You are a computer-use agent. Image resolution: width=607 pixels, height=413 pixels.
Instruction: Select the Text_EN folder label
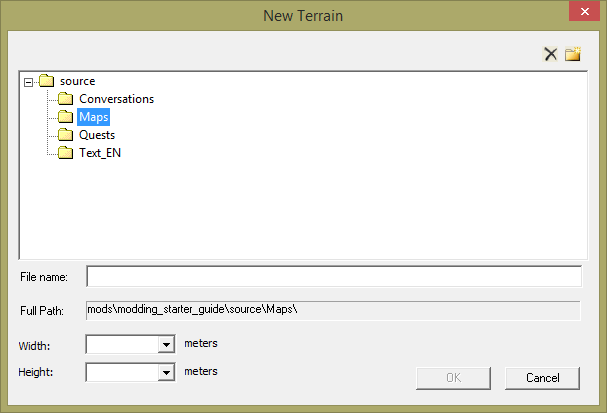click(x=100, y=153)
